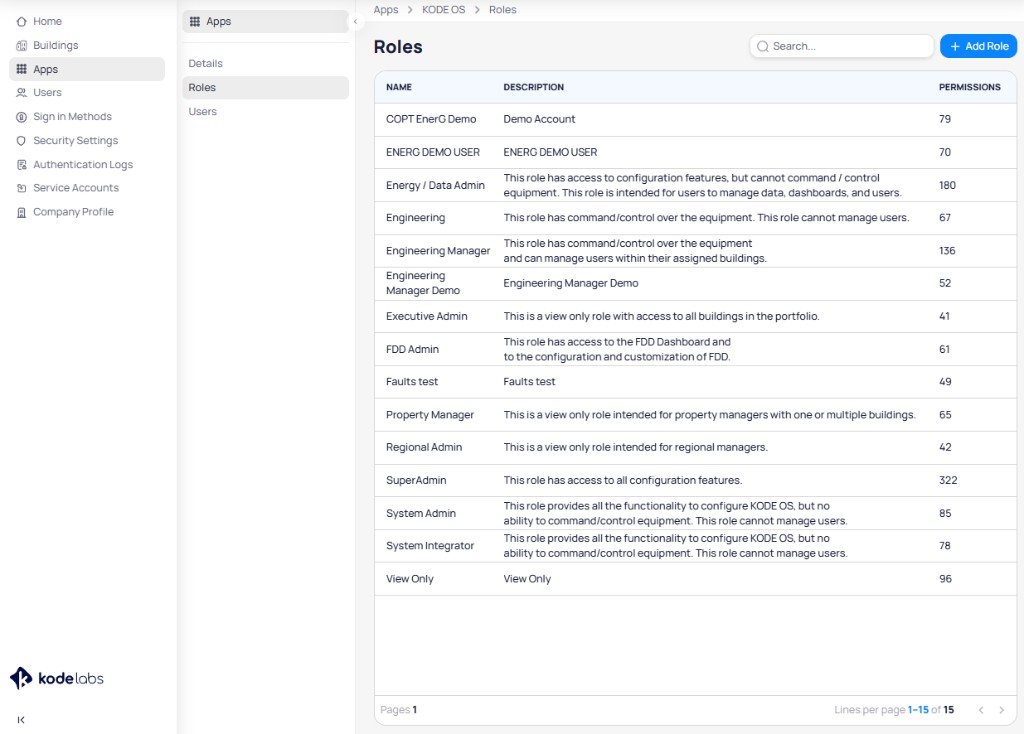Click the DESCRIPTION column header
The width and height of the screenshot is (1024, 734).
click(x=533, y=88)
